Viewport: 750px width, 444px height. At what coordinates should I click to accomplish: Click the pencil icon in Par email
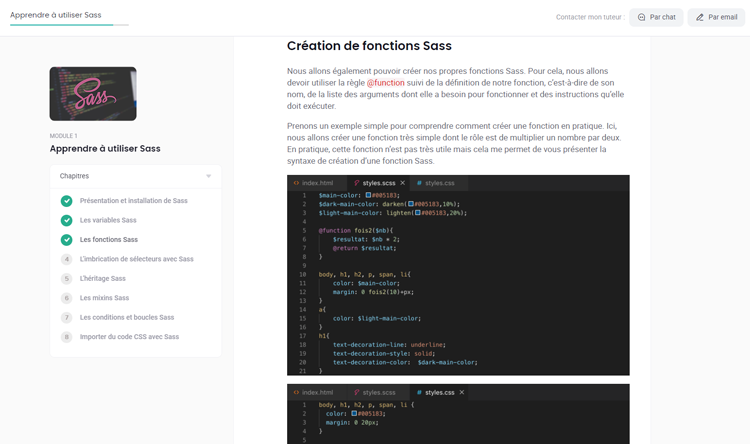(700, 17)
